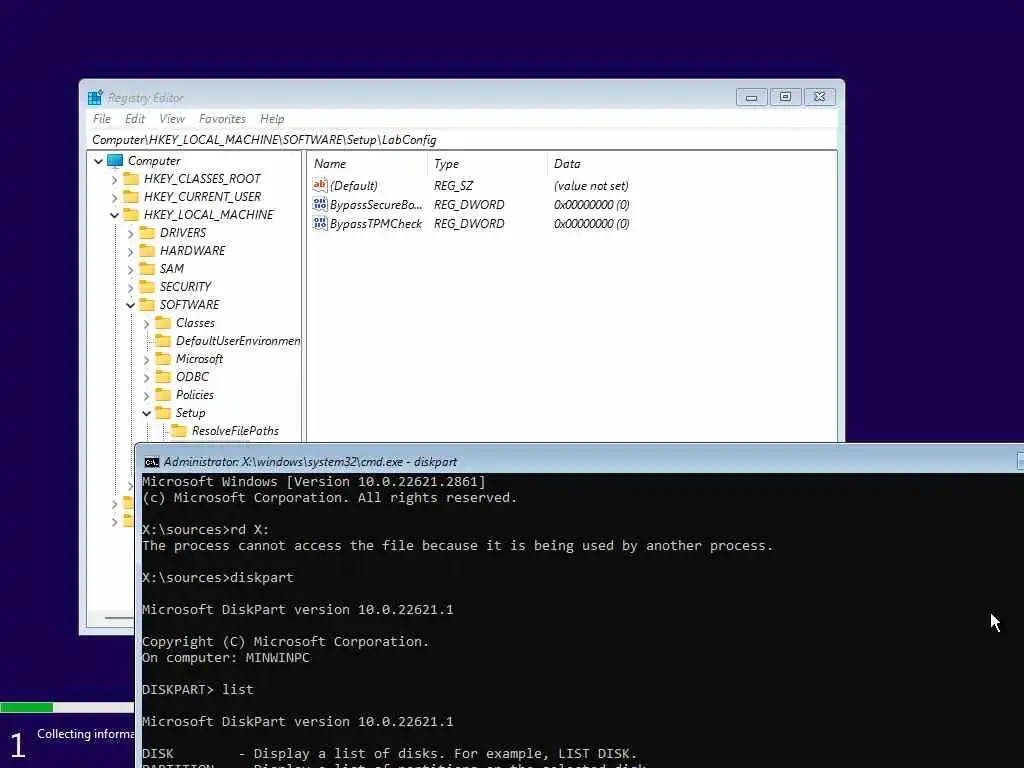Screen dimensions: 1024x768
Task: Expand the DRIVERS key
Action: pos(130,233)
